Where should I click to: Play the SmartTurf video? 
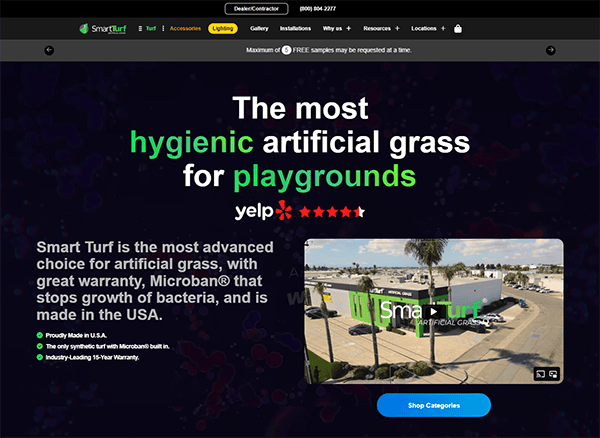[434, 311]
